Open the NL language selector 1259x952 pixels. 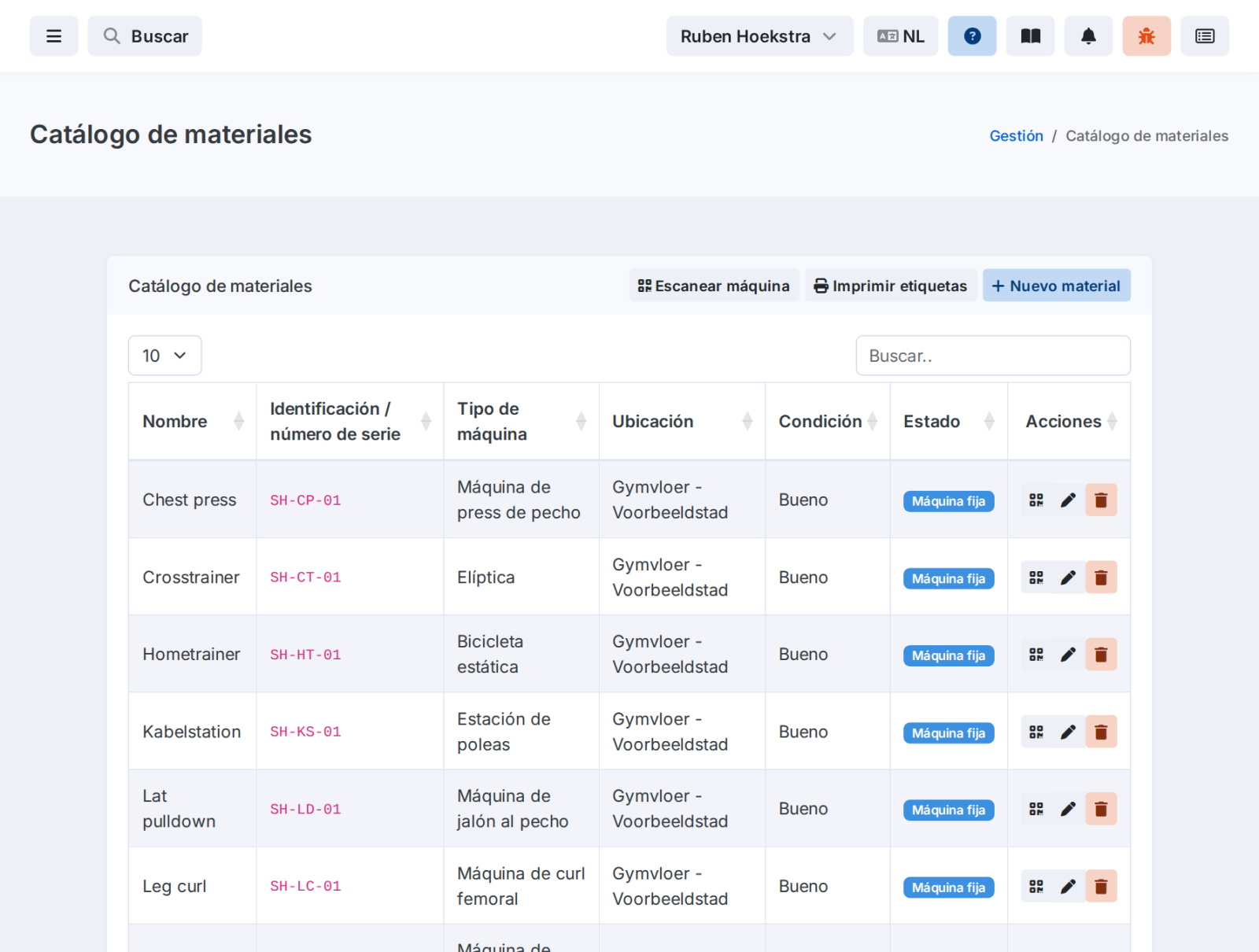[900, 36]
